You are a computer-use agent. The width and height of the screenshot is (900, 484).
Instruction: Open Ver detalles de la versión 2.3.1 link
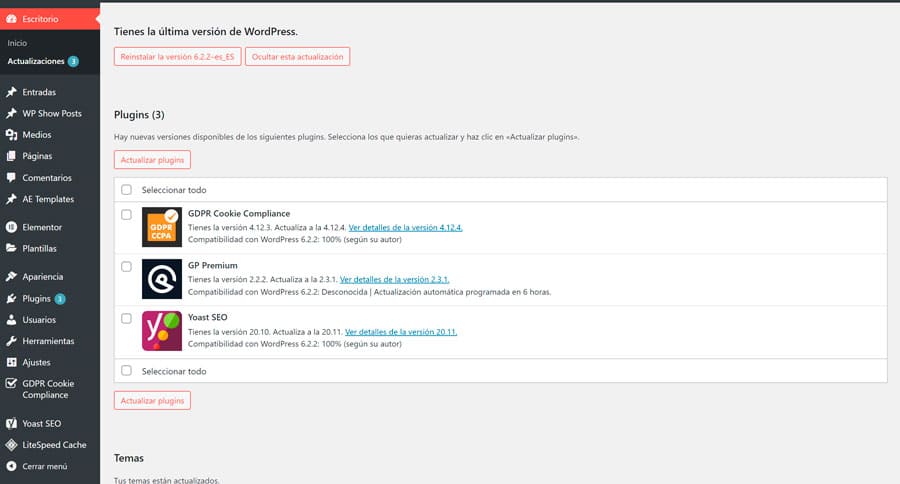click(x=394, y=280)
